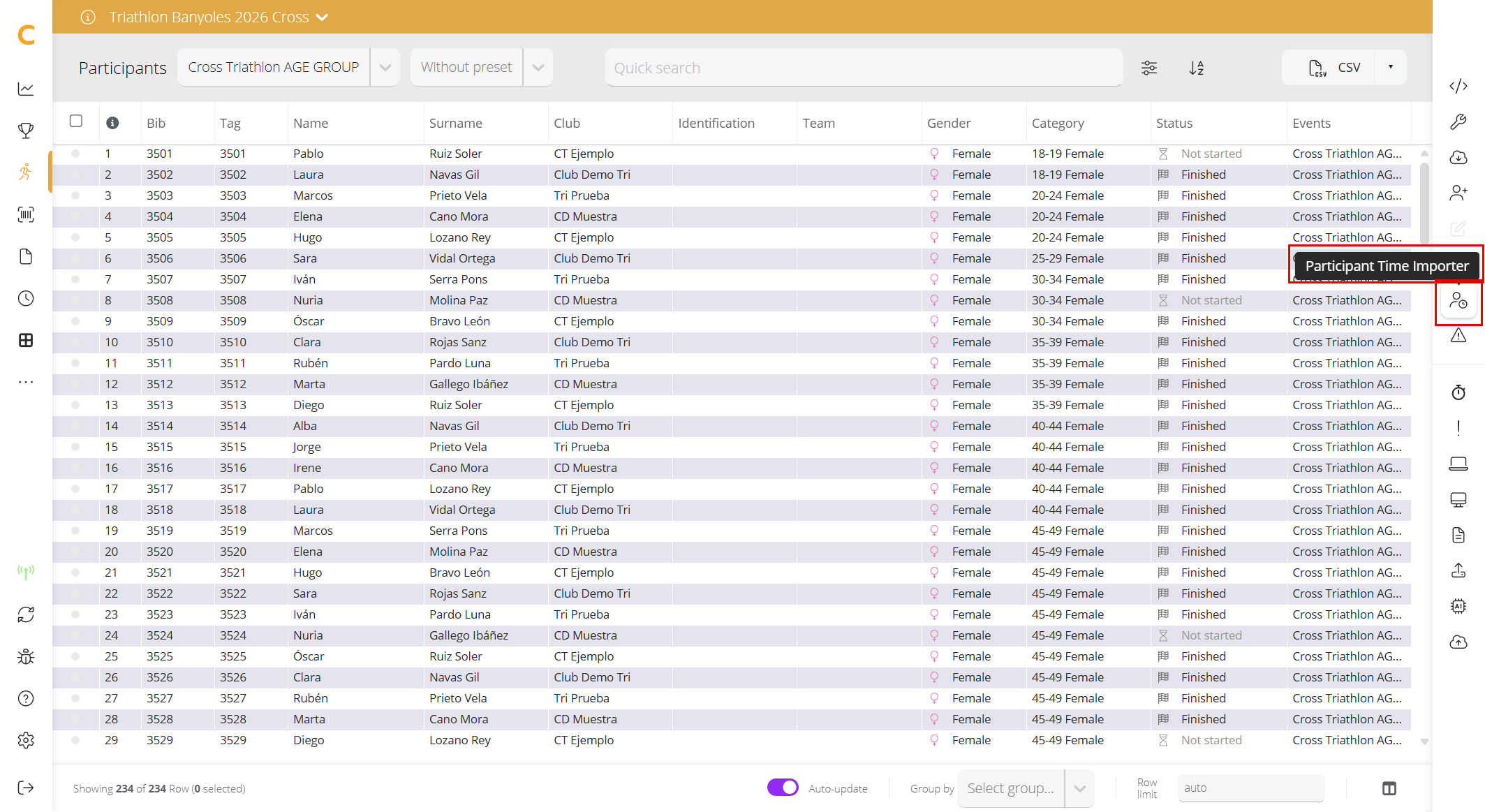This screenshot has width=1485, height=812.
Task: Expand the CSV export options arrow
Action: pyautogui.click(x=1391, y=67)
